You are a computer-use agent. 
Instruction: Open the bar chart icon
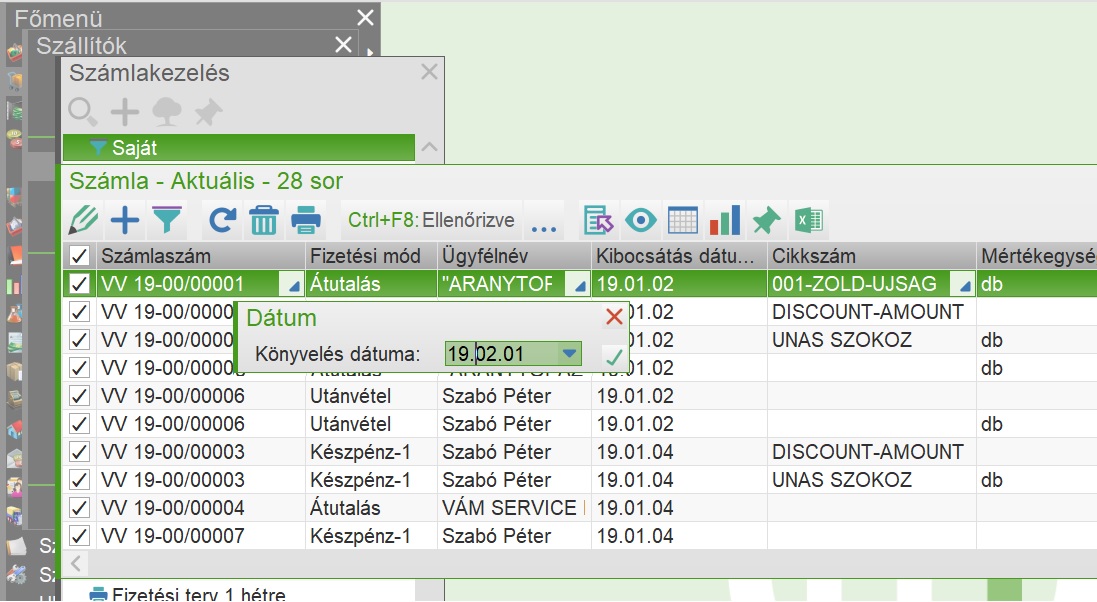725,220
